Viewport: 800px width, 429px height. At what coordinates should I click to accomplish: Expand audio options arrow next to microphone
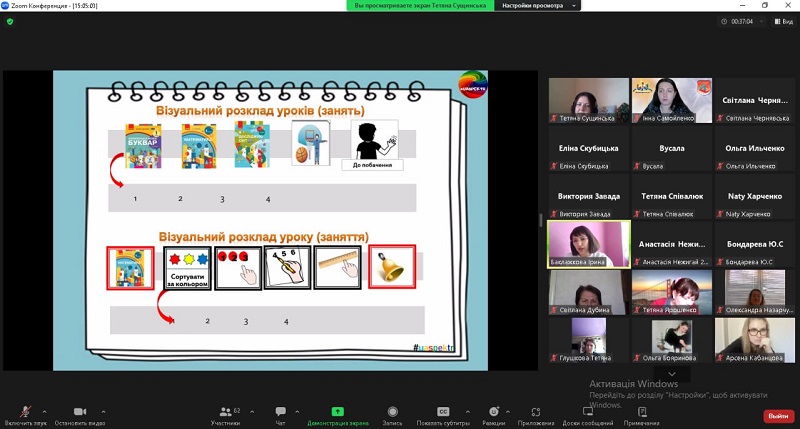coord(48,411)
